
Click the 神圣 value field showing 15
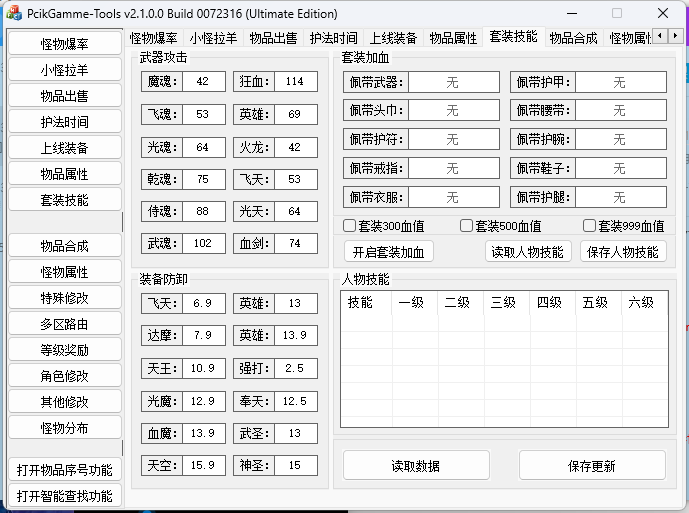[x=295, y=465]
